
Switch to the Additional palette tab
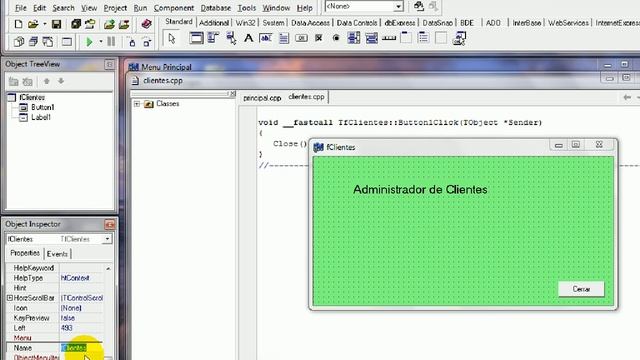click(214, 23)
